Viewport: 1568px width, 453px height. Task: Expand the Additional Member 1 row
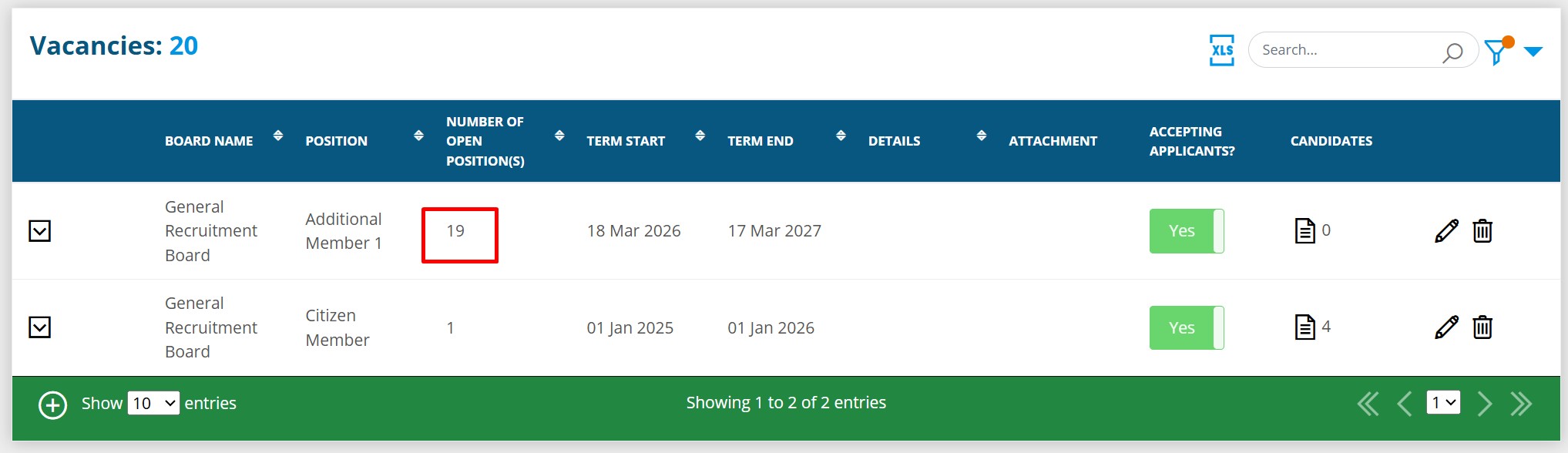point(40,231)
